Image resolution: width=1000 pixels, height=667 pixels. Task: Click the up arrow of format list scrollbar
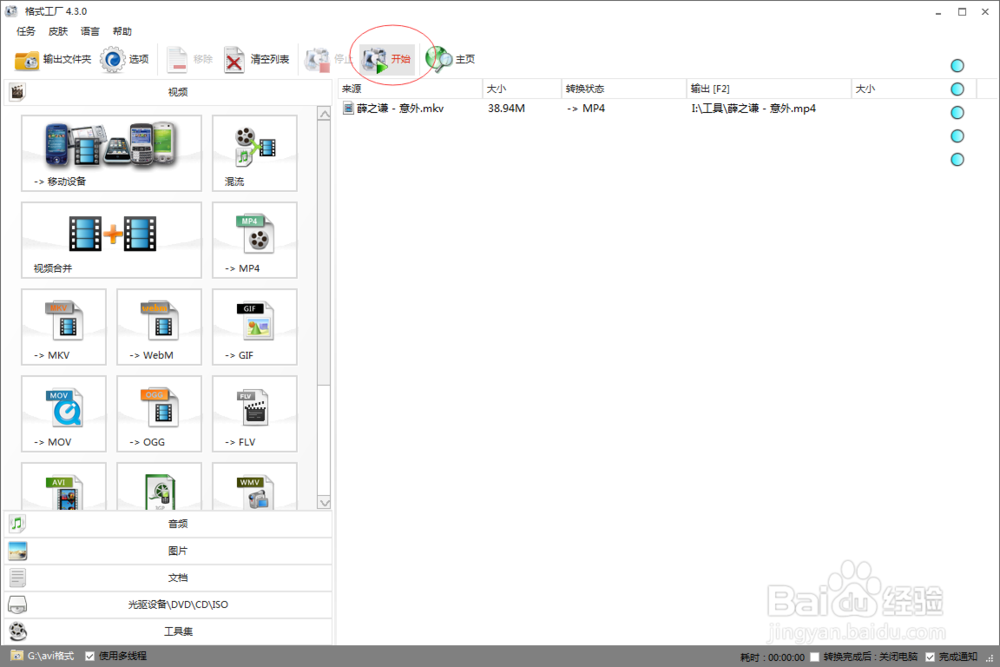click(324, 114)
